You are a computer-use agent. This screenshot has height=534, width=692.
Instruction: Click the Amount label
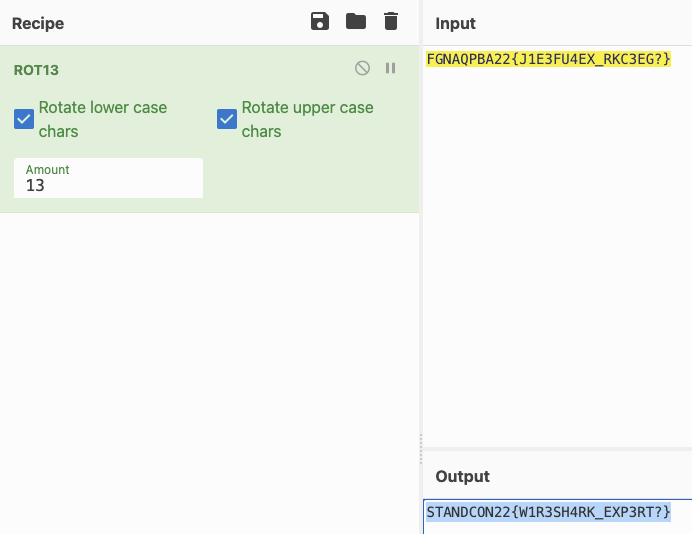[x=48, y=170]
